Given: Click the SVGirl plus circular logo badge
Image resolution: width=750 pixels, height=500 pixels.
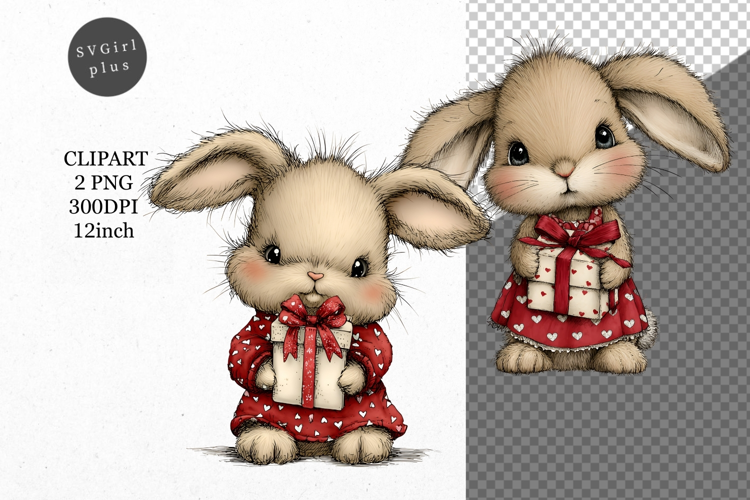Looking at the screenshot, I should 107,57.
